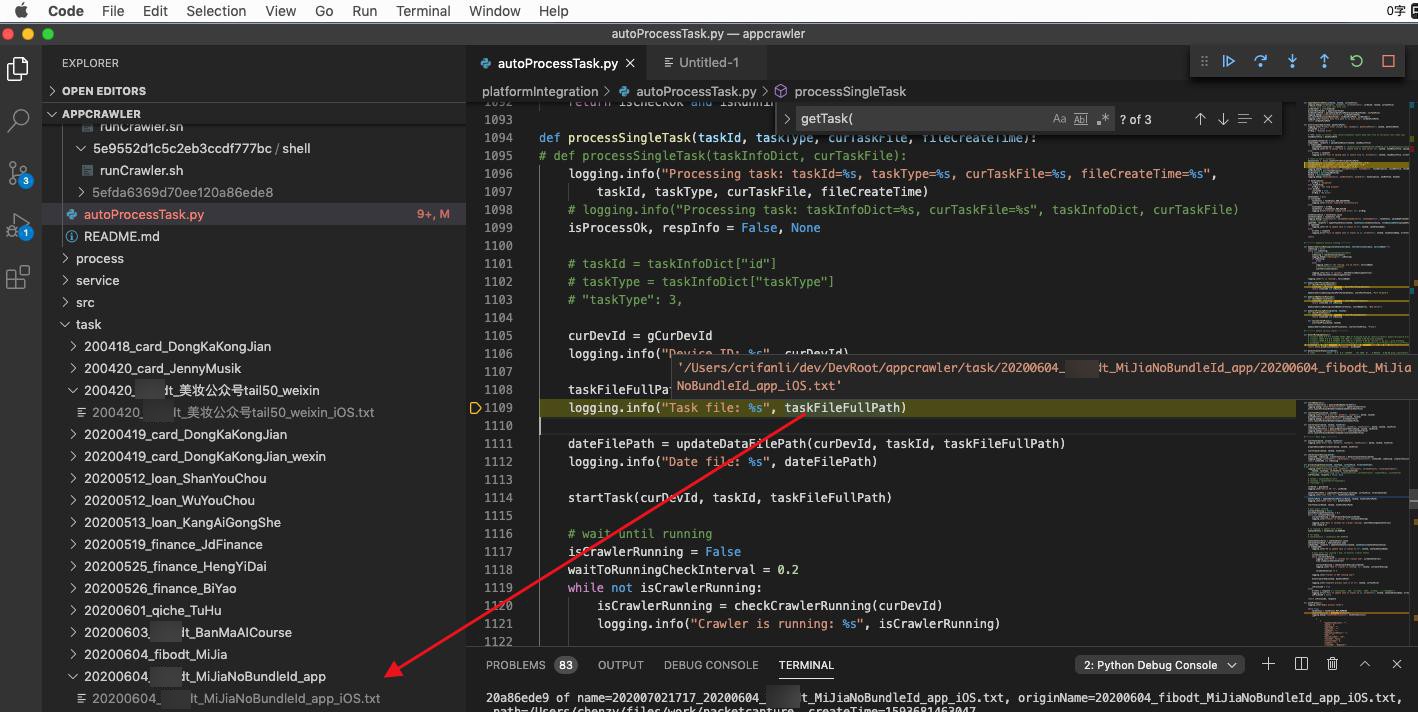1418x712 pixels.
Task: Open the Extensions view
Action: (x=18, y=277)
